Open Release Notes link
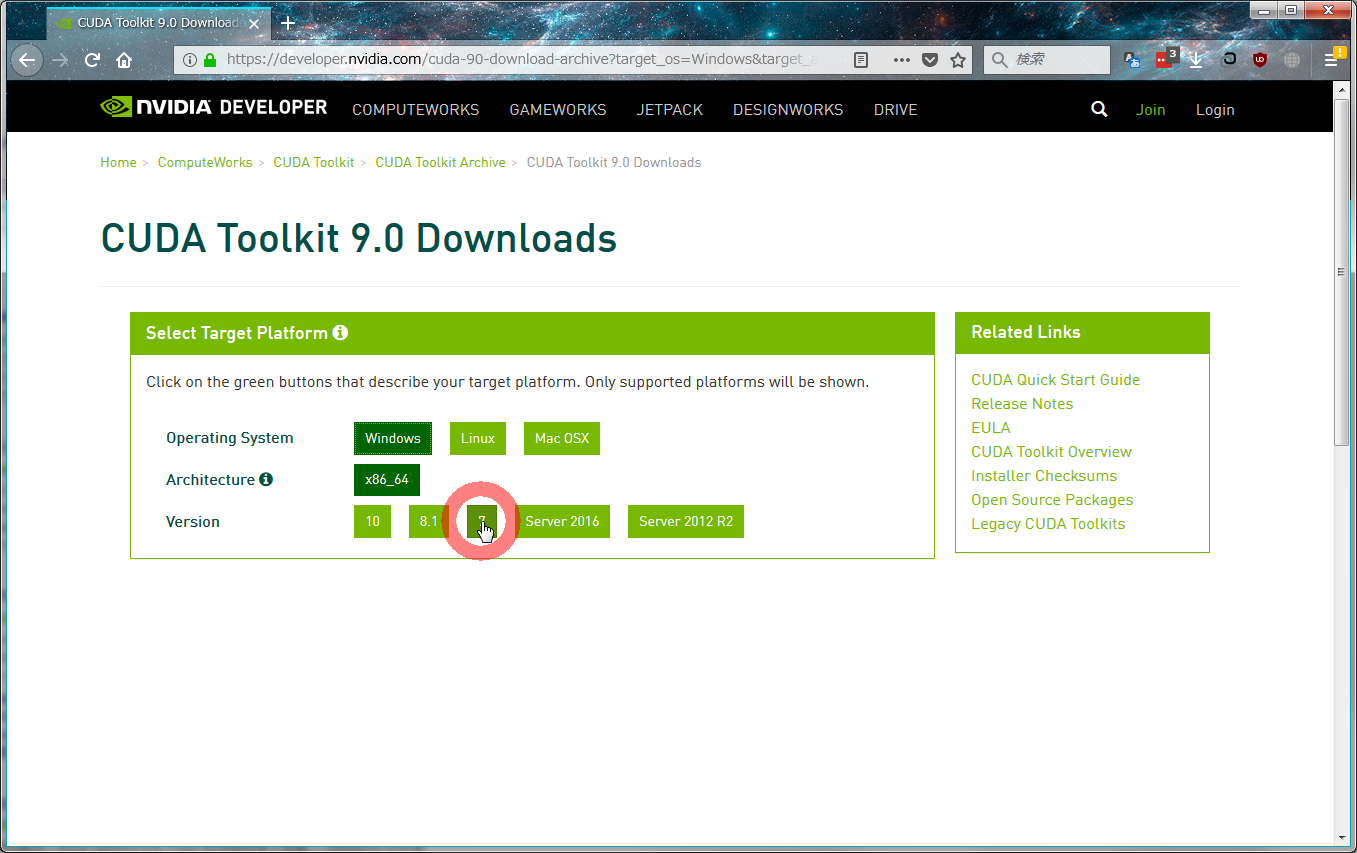Viewport: 1357px width, 853px height. point(1022,404)
